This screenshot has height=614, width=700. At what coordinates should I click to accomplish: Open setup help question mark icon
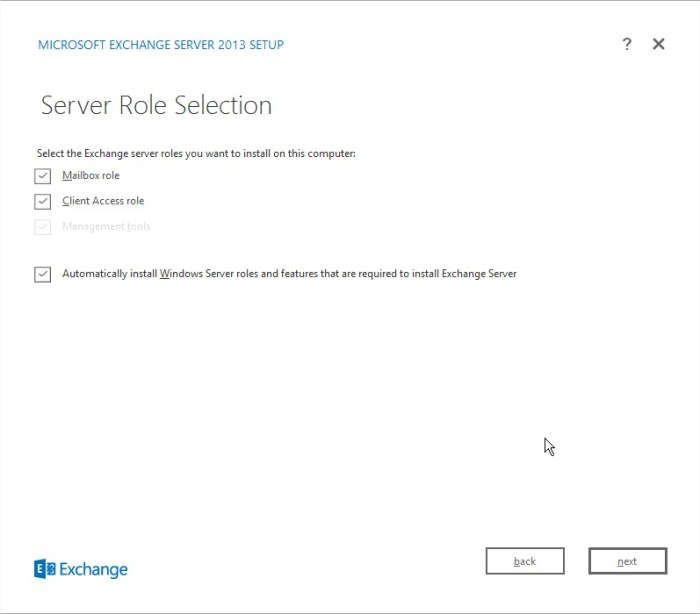(627, 44)
